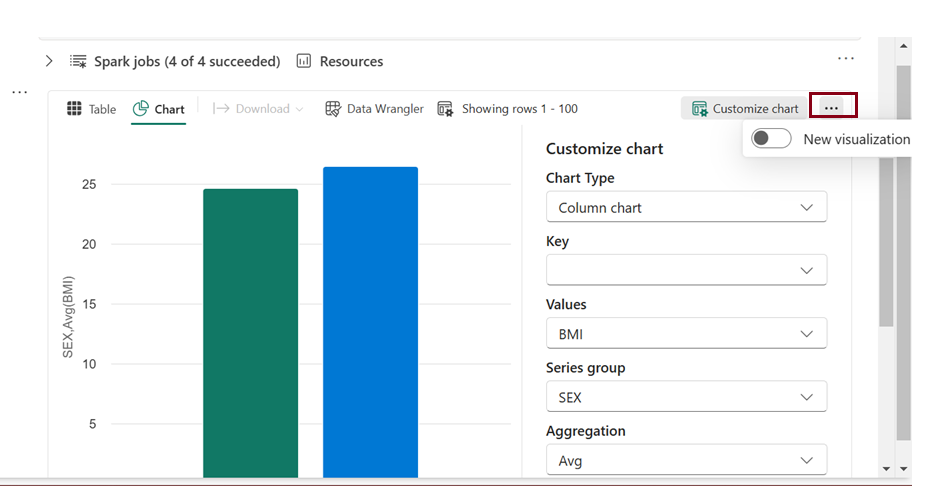Open the Series group dropdown showing SEX
The width and height of the screenshot is (930, 486).
coord(686,397)
